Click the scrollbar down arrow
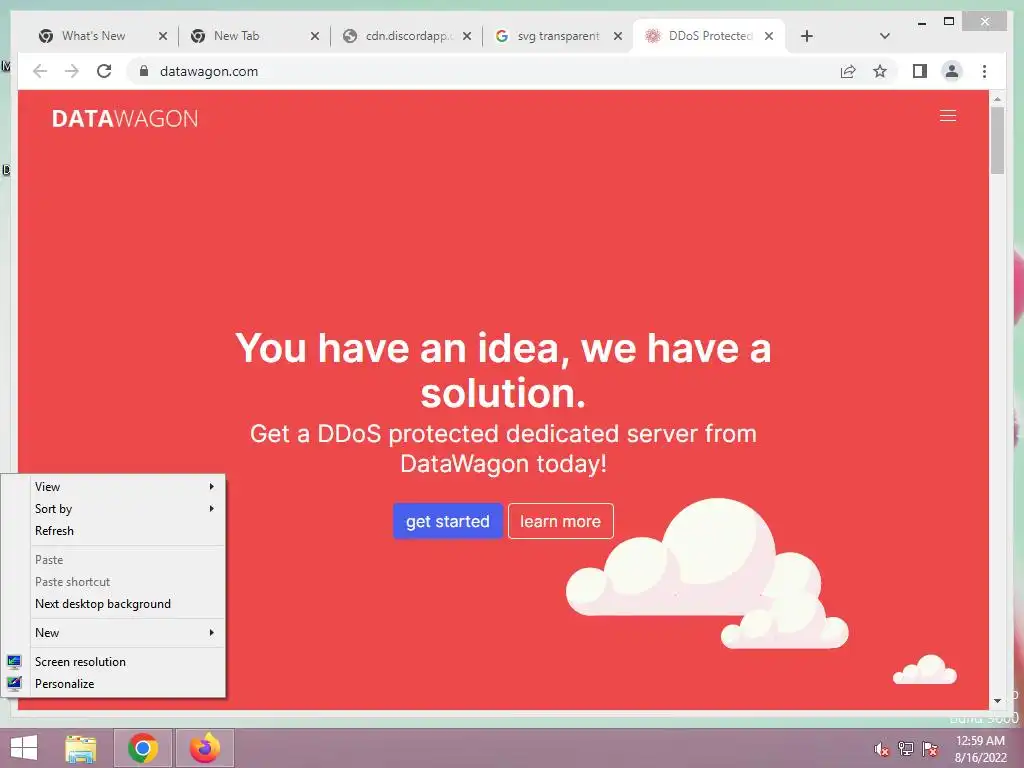This screenshot has width=1024, height=768. (997, 701)
